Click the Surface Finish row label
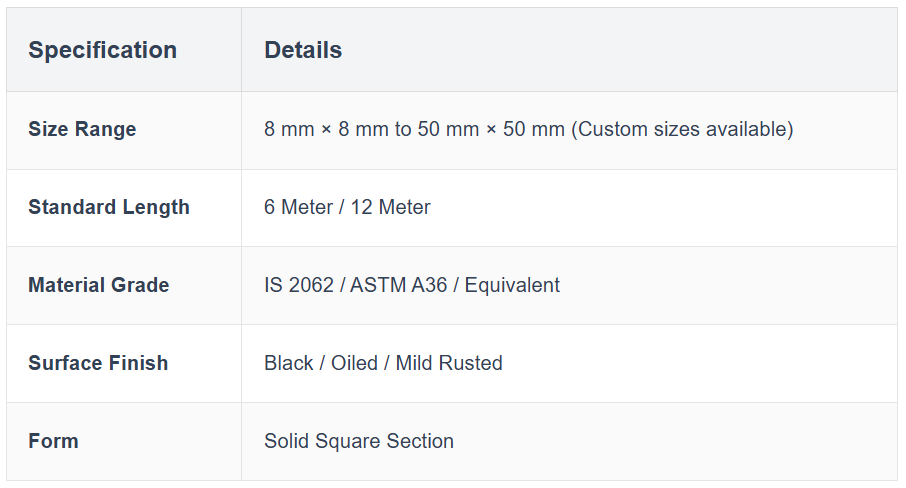The image size is (906, 488). pyautogui.click(x=98, y=363)
